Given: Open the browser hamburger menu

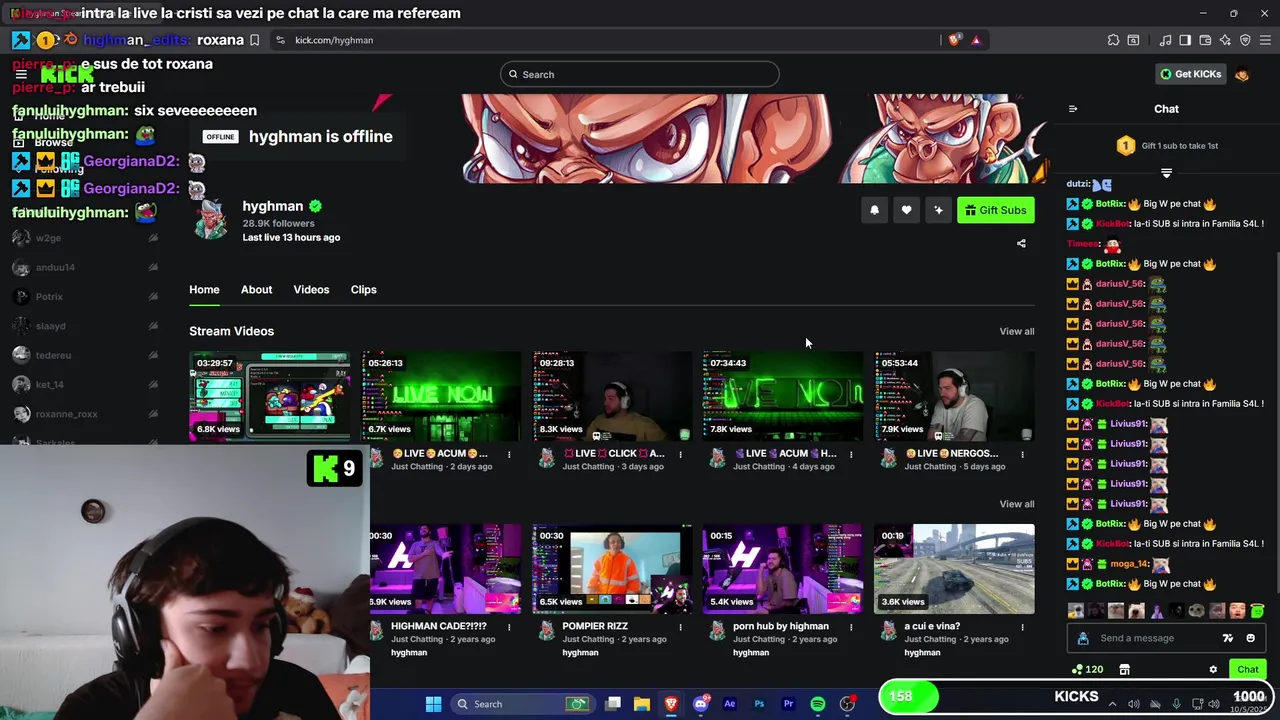Looking at the screenshot, I should click(1265, 40).
